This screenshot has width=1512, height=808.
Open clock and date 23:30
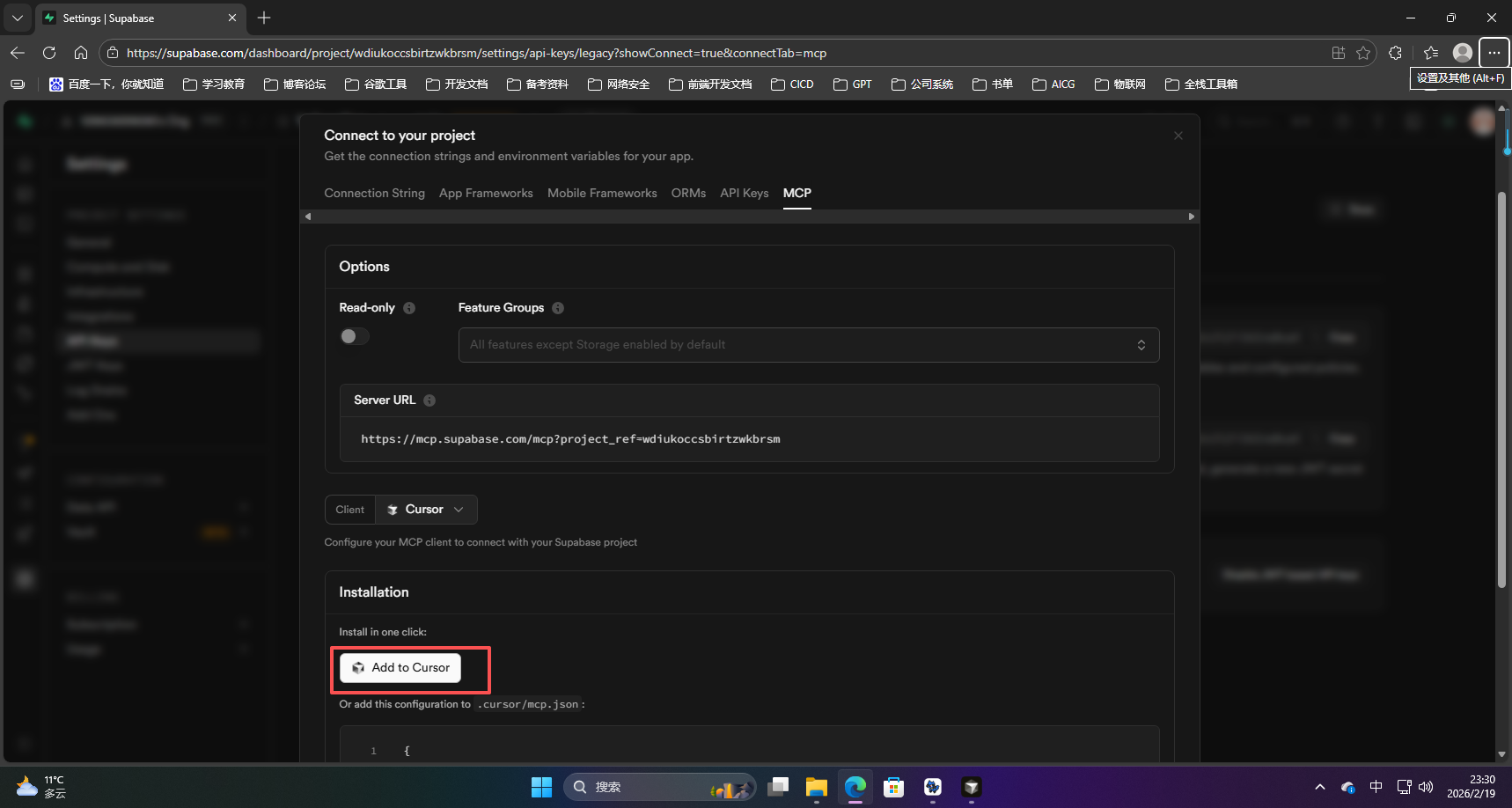pyautogui.click(x=1471, y=787)
